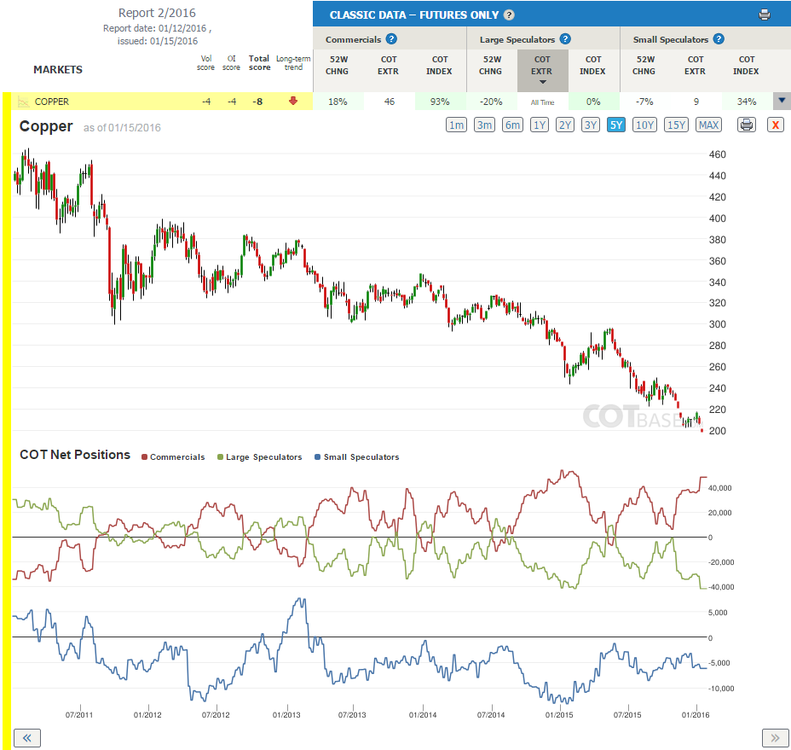This screenshot has height=750, width=791.
Task: Click the OI score column header
Action: (231, 63)
